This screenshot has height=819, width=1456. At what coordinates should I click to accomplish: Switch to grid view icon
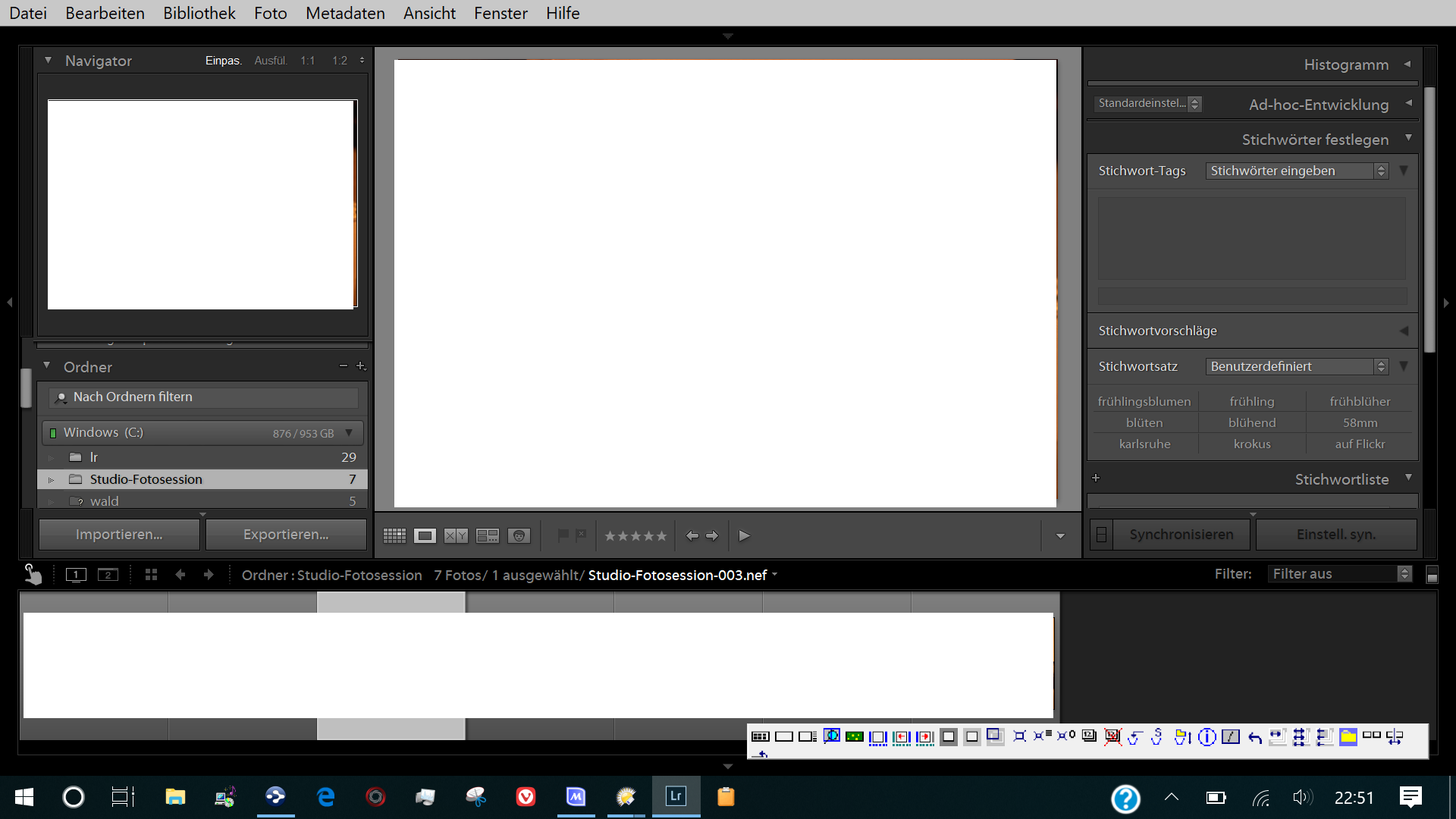[394, 535]
